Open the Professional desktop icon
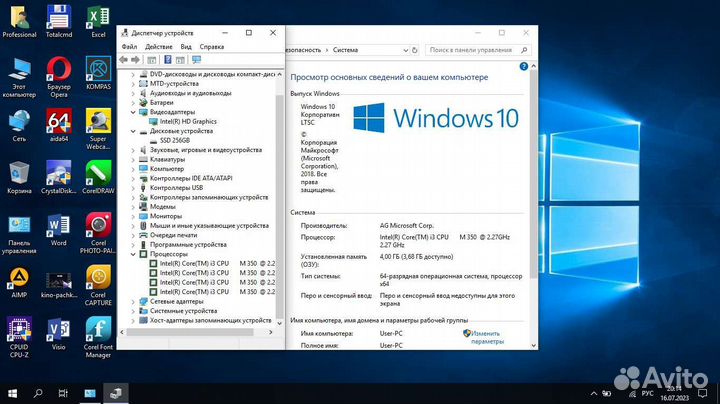Screen dimensions: 720x404 click(x=19, y=21)
